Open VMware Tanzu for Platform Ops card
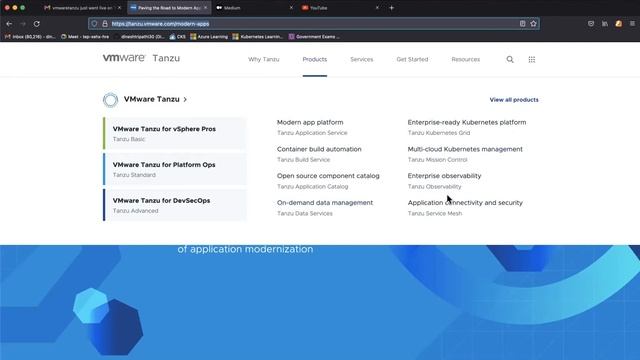The image size is (640, 360). pyautogui.click(x=175, y=169)
